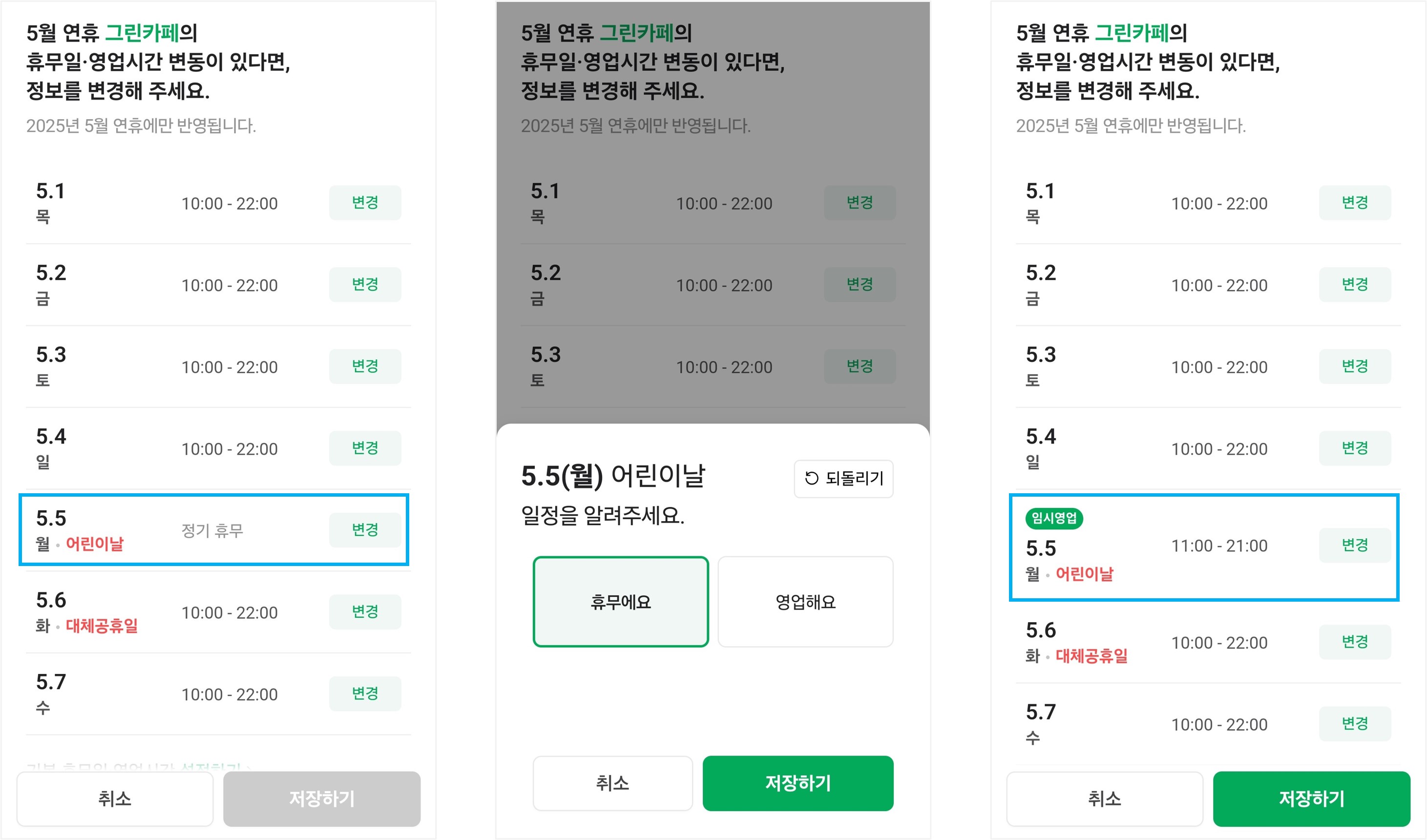Click 취소 in the 5.5 어린이날 sheet
The image size is (1427, 840).
(613, 783)
